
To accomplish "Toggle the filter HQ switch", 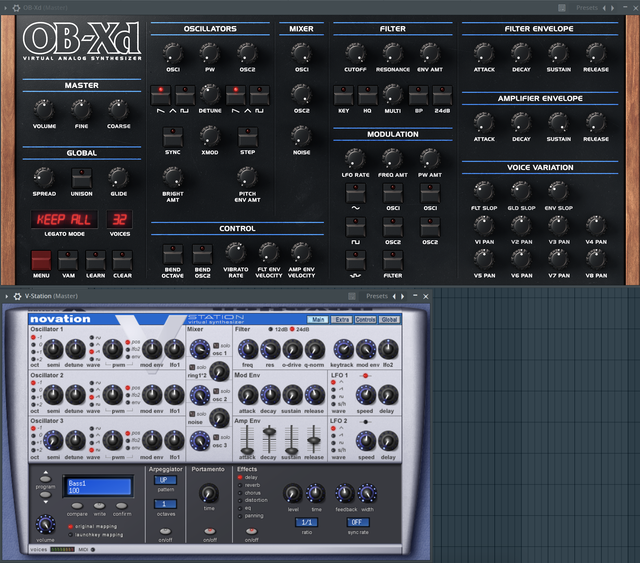I will coord(368,95).
